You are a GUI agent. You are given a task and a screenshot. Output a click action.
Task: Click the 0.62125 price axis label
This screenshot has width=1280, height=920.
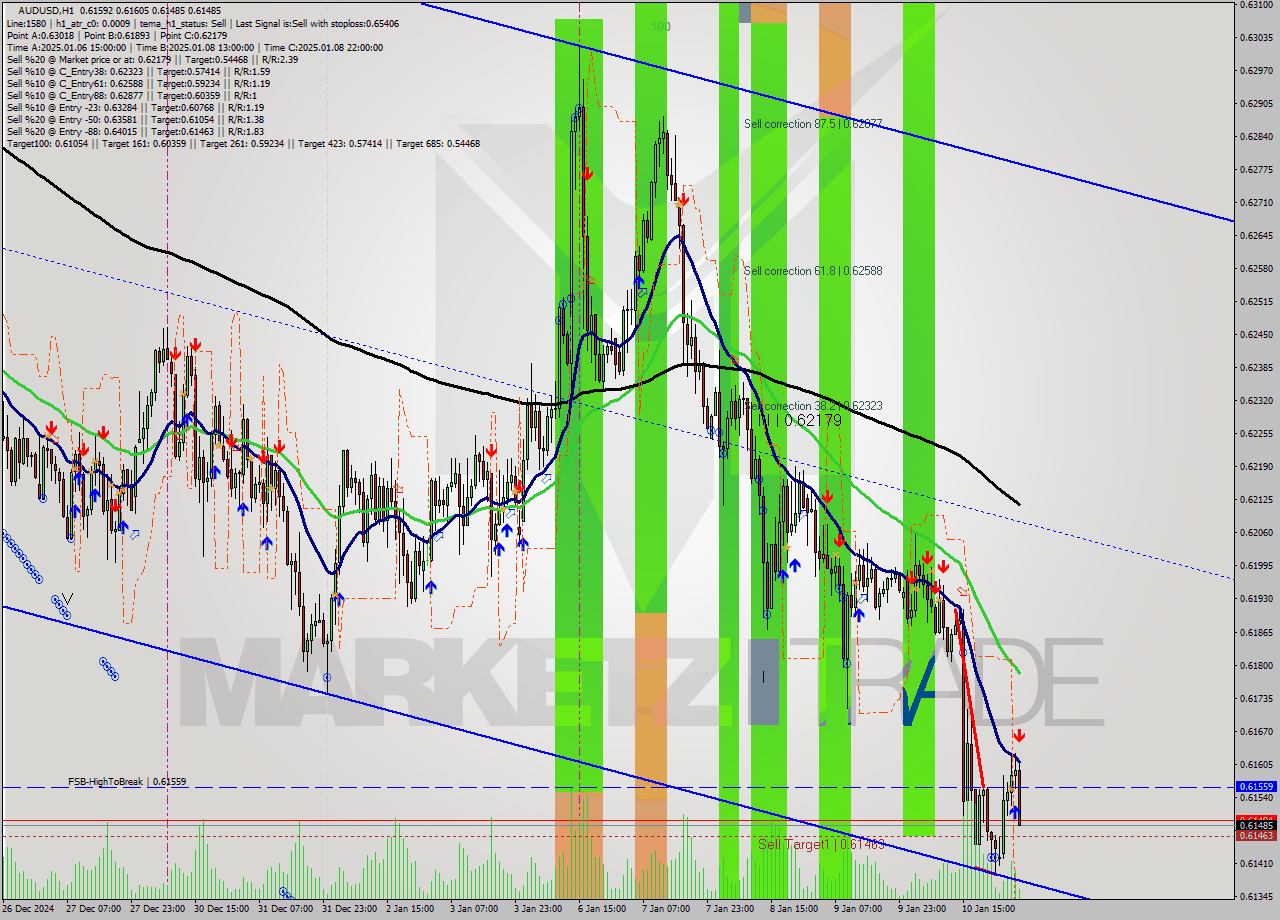click(1255, 500)
